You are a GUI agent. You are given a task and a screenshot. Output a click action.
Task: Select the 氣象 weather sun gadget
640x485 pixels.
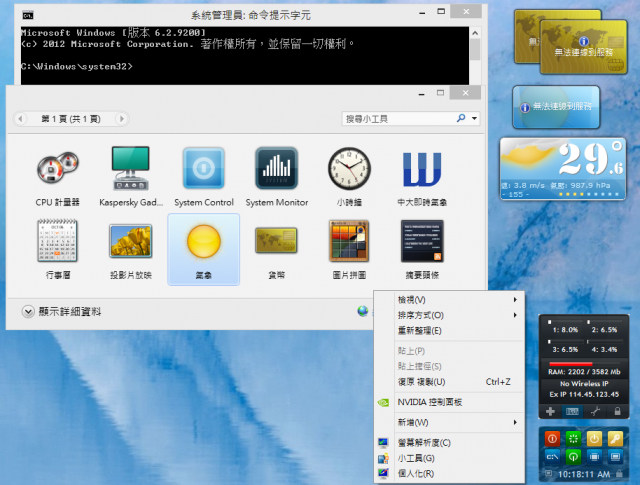[204, 249]
